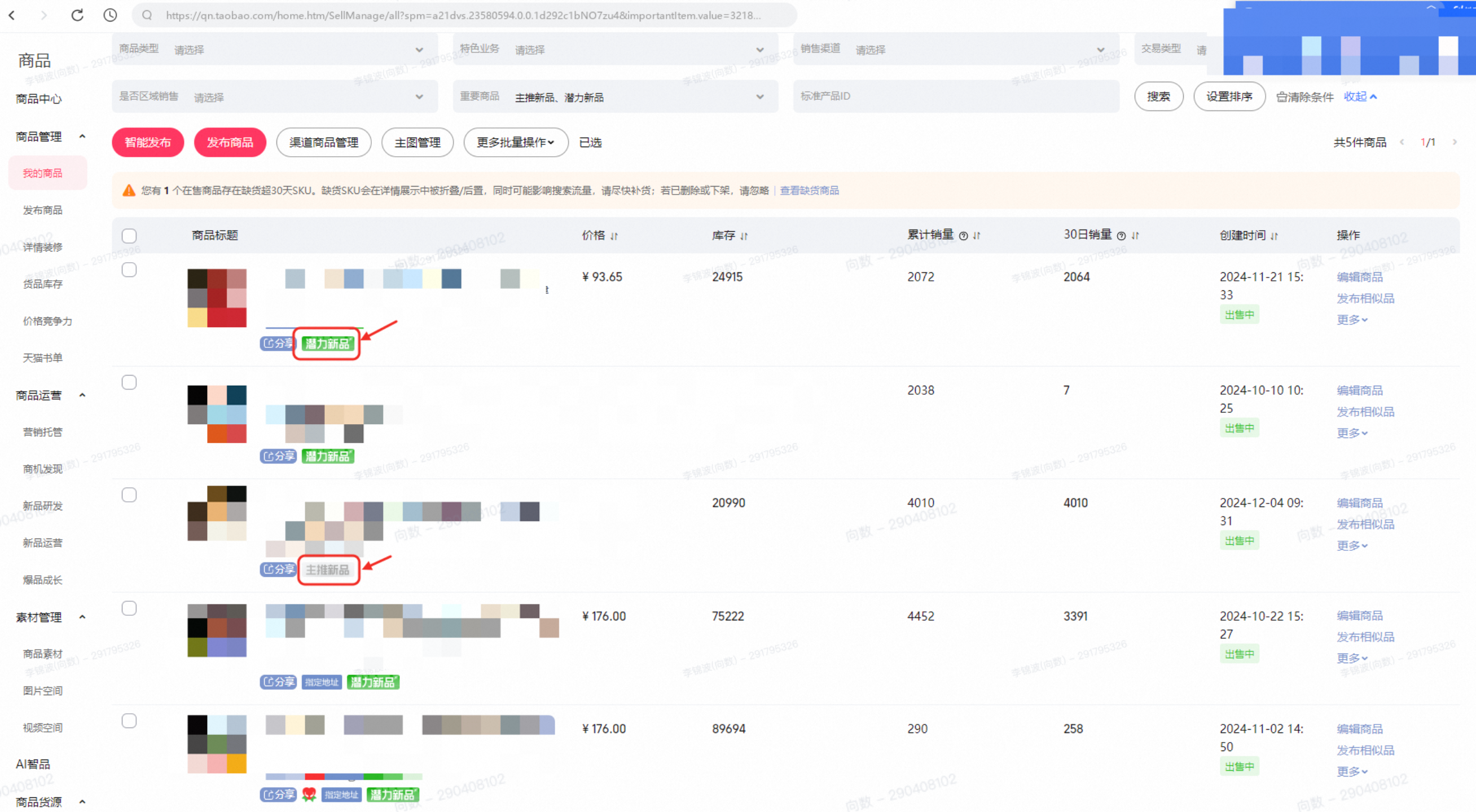Click the red heart badge on last product
1476x812 pixels.
[x=309, y=795]
